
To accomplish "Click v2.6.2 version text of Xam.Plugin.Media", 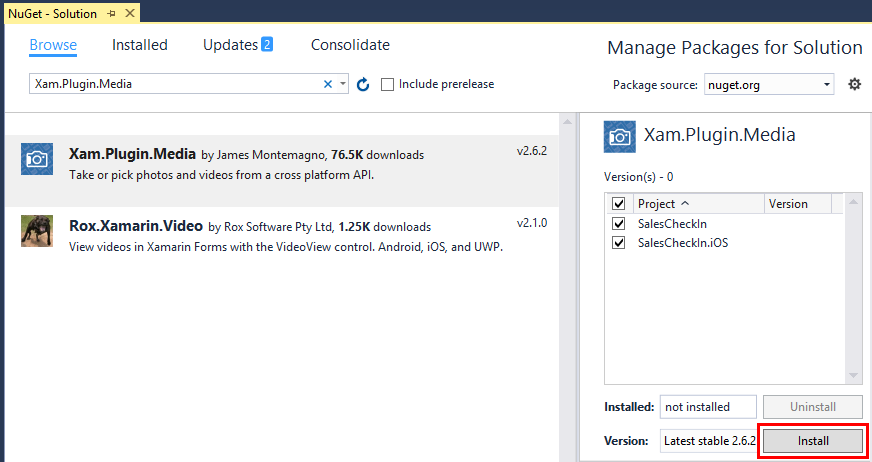I will click(x=532, y=151).
